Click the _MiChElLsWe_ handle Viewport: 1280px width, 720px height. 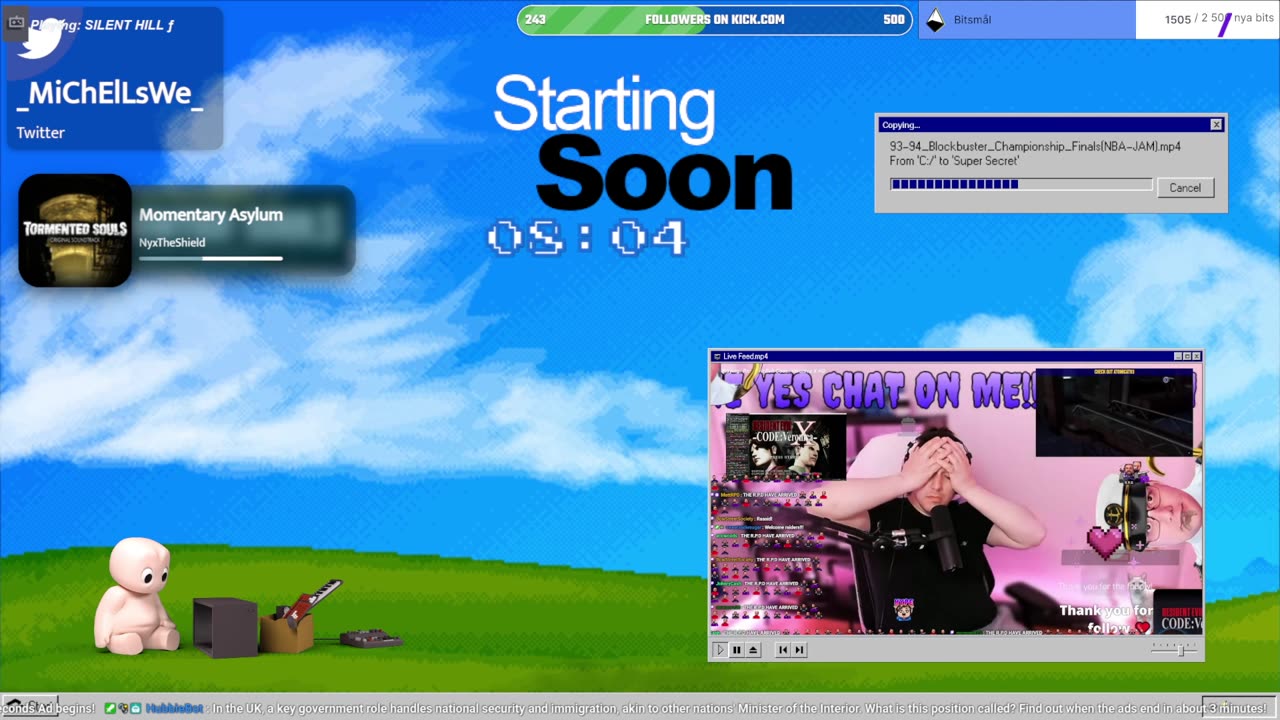click(110, 93)
